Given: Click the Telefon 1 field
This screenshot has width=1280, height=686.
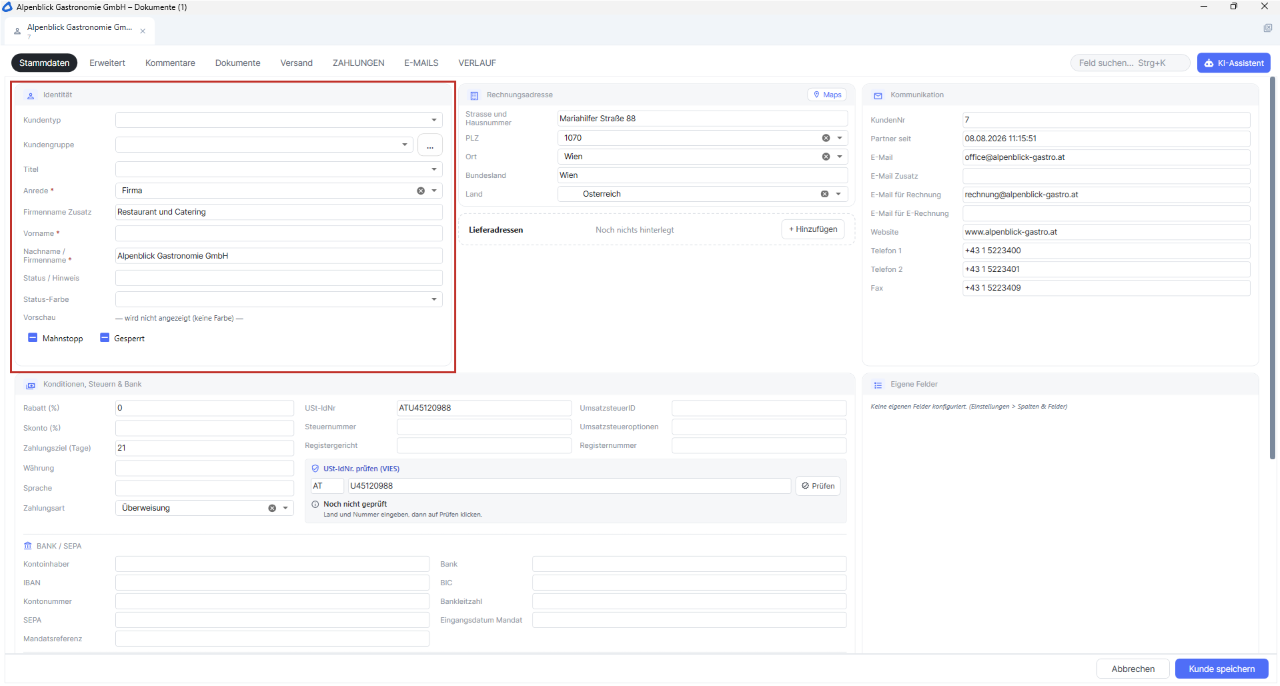Looking at the screenshot, I should [x=1107, y=251].
